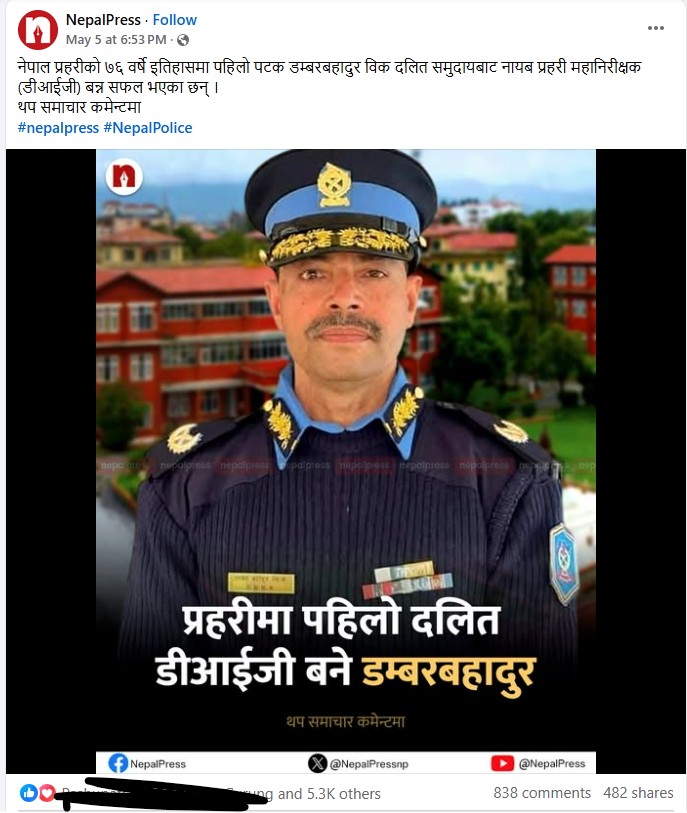
Task: Open the post photo in viewer
Action: 345,461
